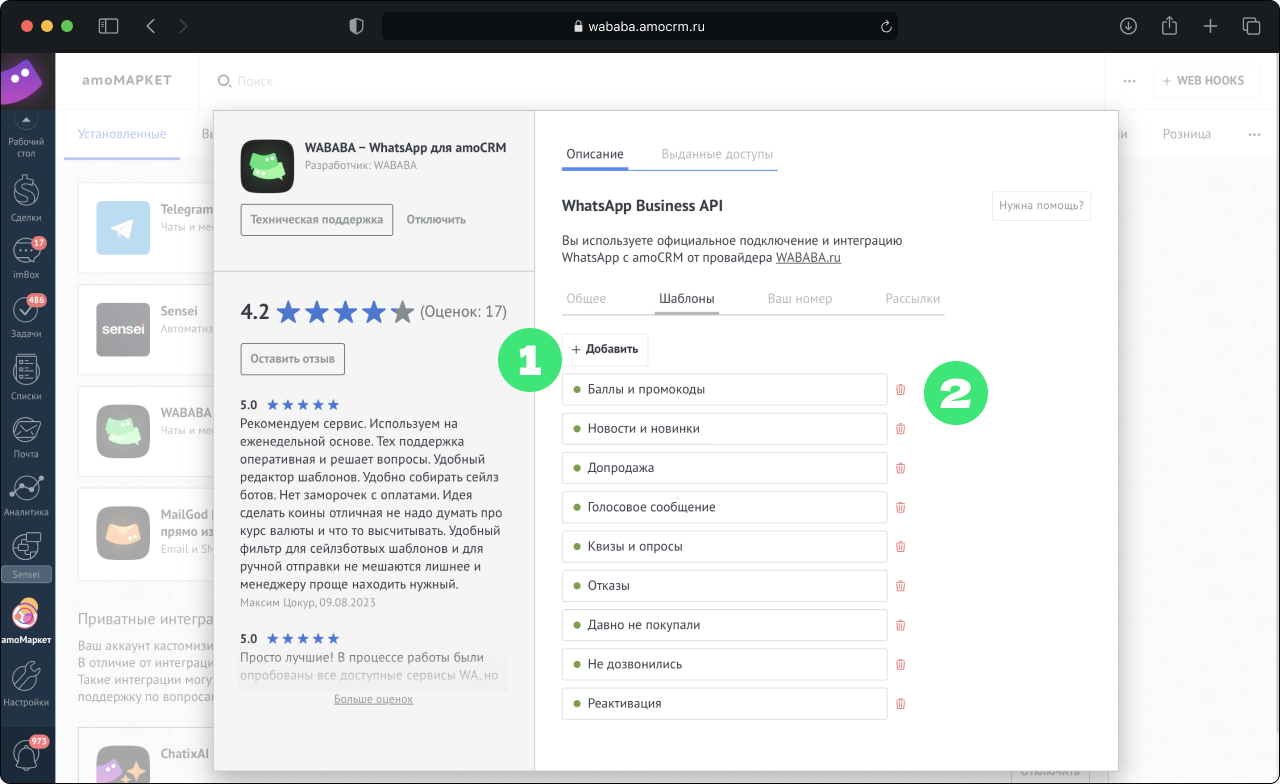The width and height of the screenshot is (1280, 784).
Task: Open the Safari share menu
Action: [x=1170, y=26]
